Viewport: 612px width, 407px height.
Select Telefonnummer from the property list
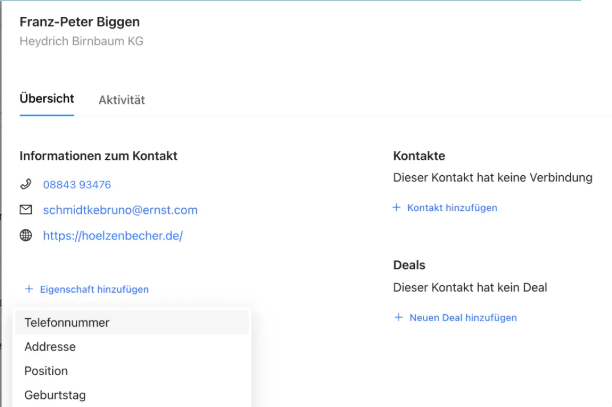click(x=67, y=323)
